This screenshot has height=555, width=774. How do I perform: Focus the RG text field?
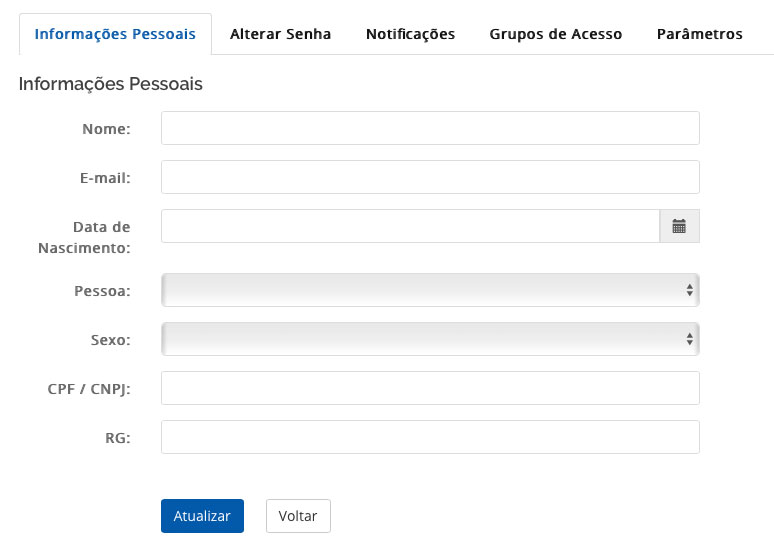click(430, 437)
